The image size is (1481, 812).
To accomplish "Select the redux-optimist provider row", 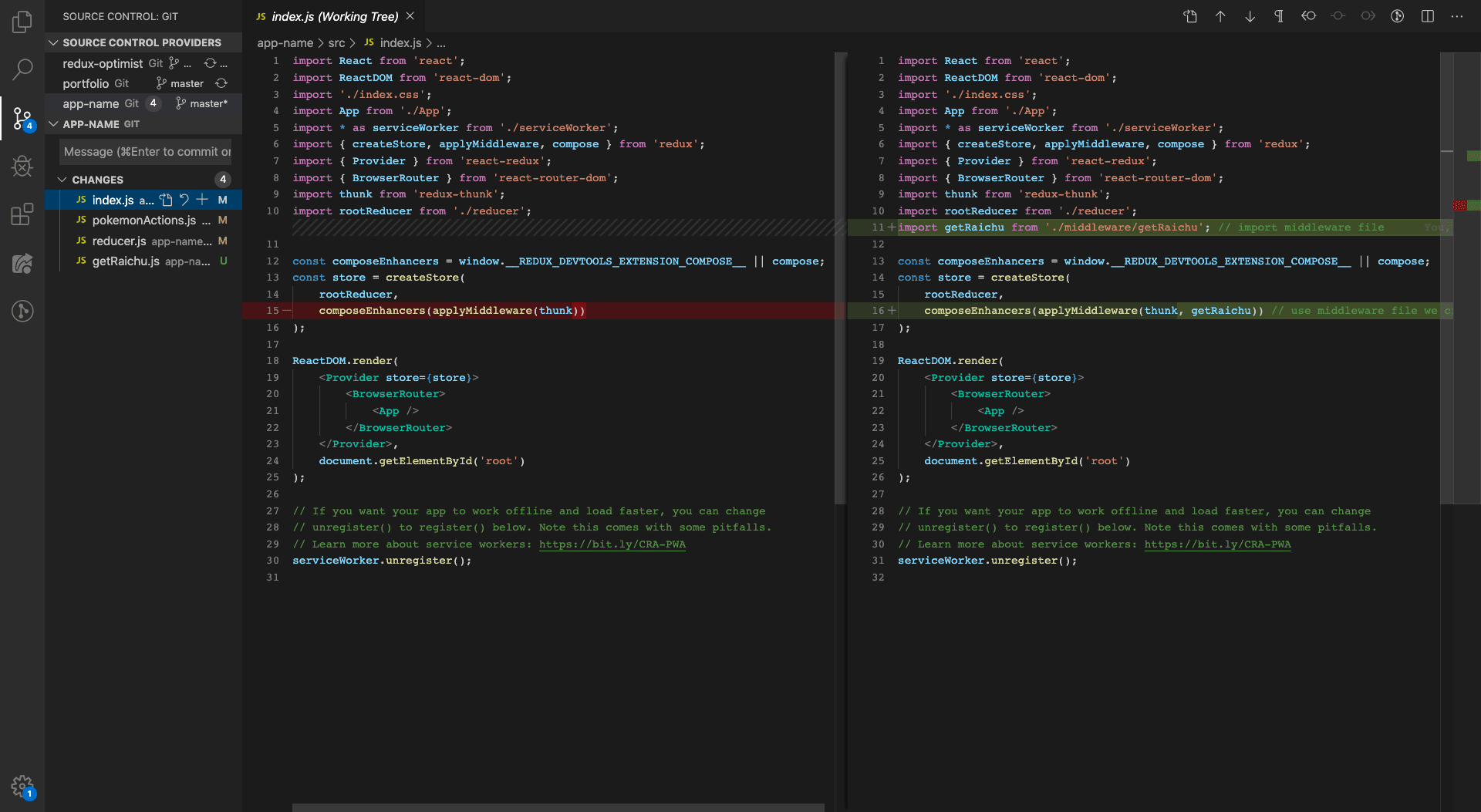I will click(x=143, y=63).
